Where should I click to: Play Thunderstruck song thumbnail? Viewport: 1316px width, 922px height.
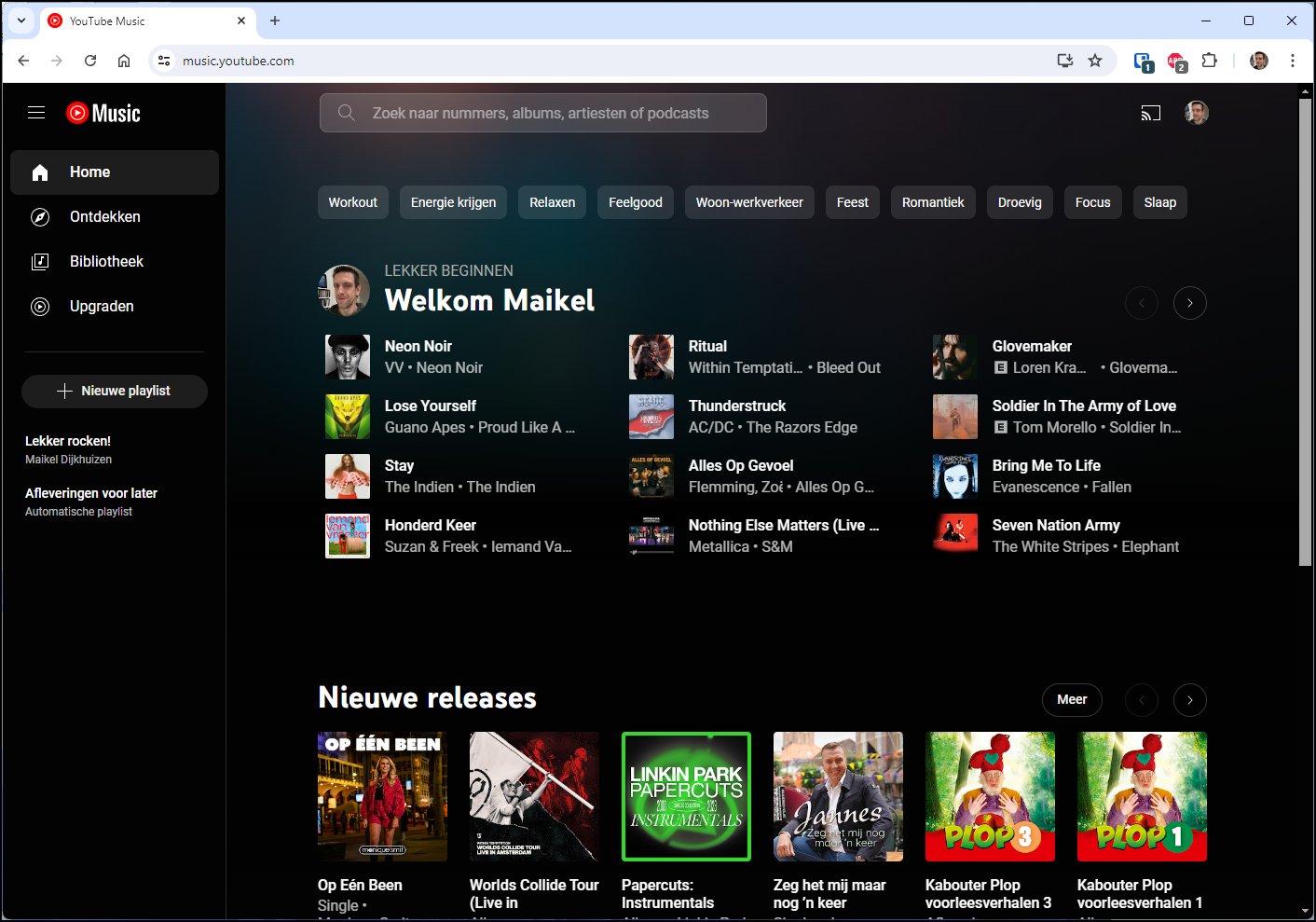(x=651, y=417)
